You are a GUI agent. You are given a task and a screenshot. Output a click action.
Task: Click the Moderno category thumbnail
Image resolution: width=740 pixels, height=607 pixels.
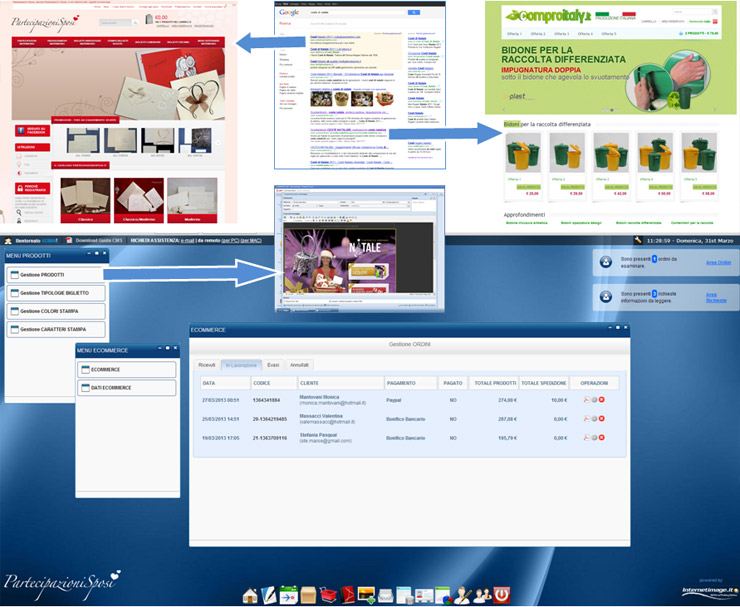pos(192,200)
